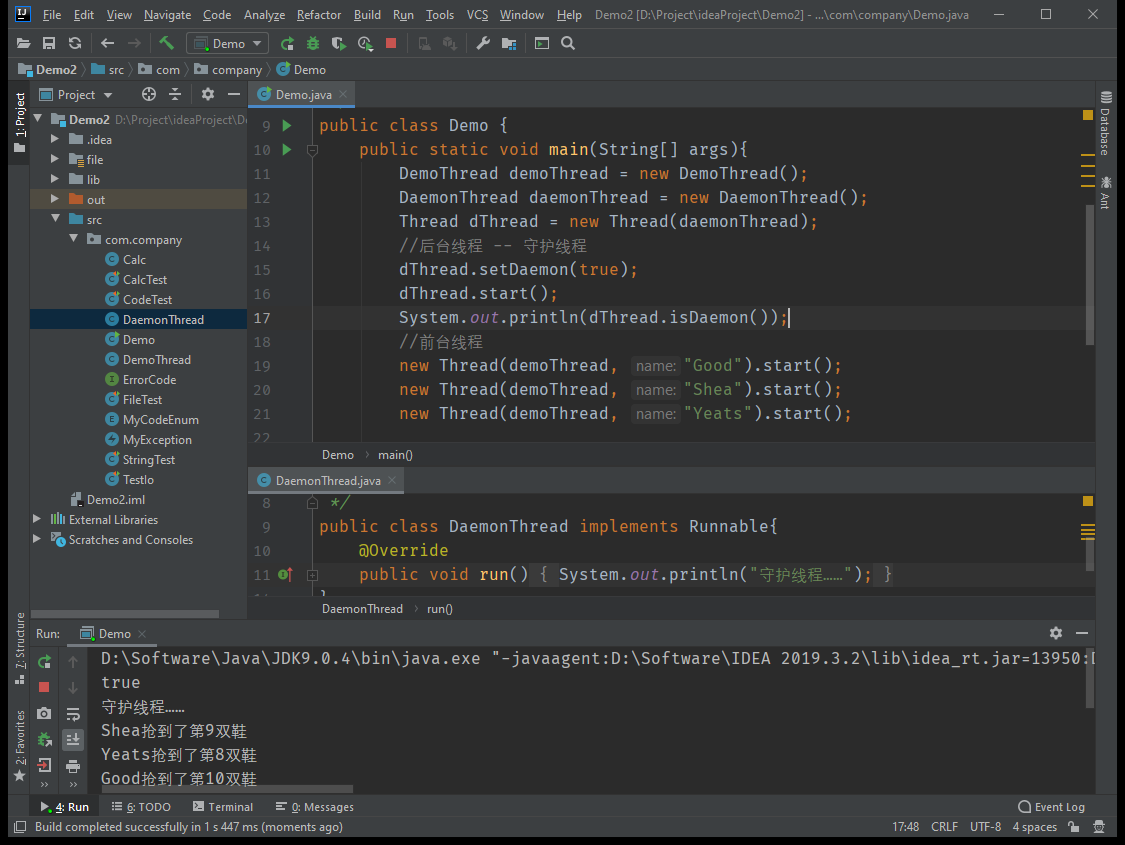Image resolution: width=1125 pixels, height=845 pixels.
Task: Toggle the Database tool window side tab
Action: (1105, 123)
